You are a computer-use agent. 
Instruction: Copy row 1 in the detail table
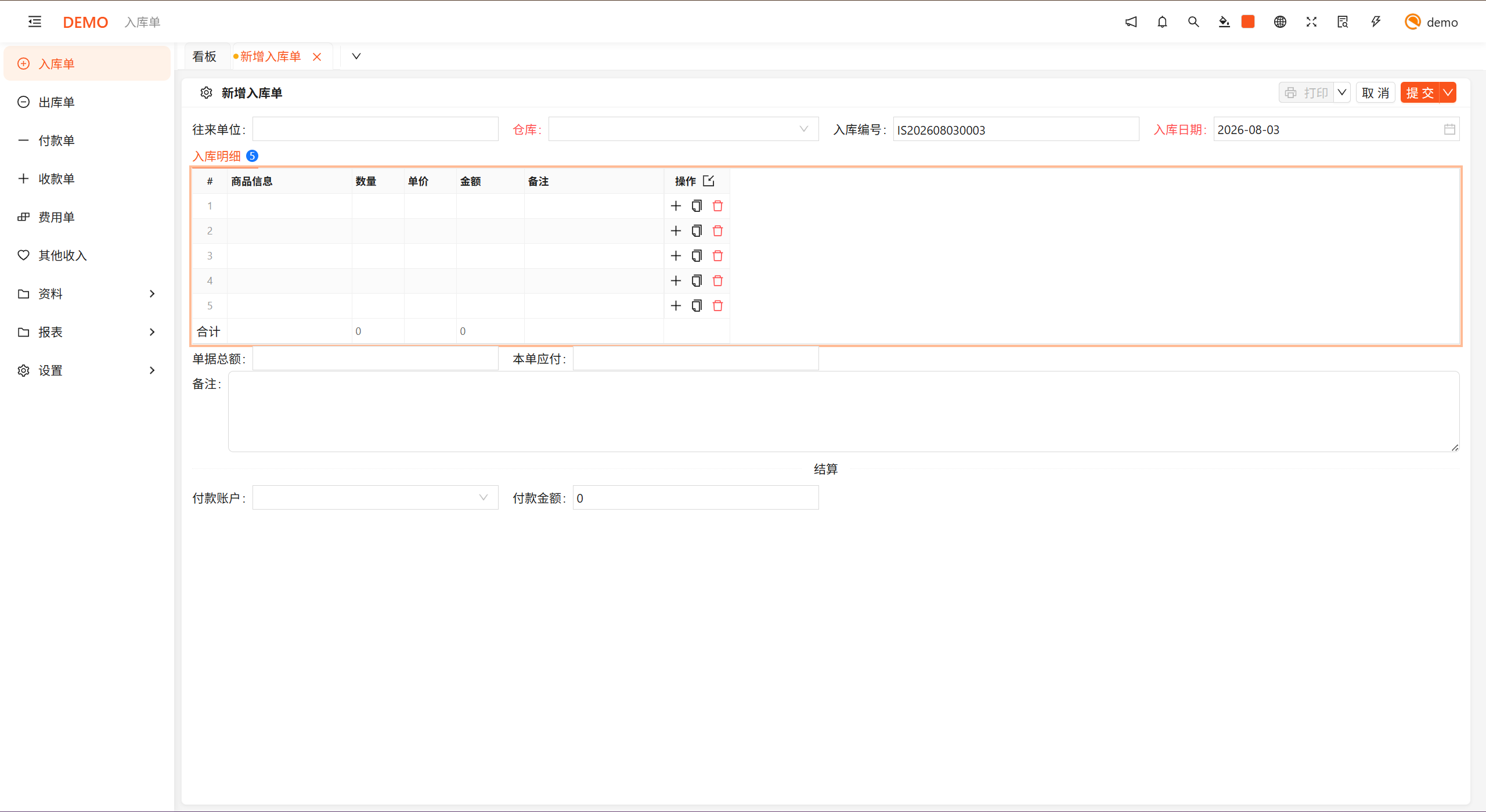click(697, 206)
